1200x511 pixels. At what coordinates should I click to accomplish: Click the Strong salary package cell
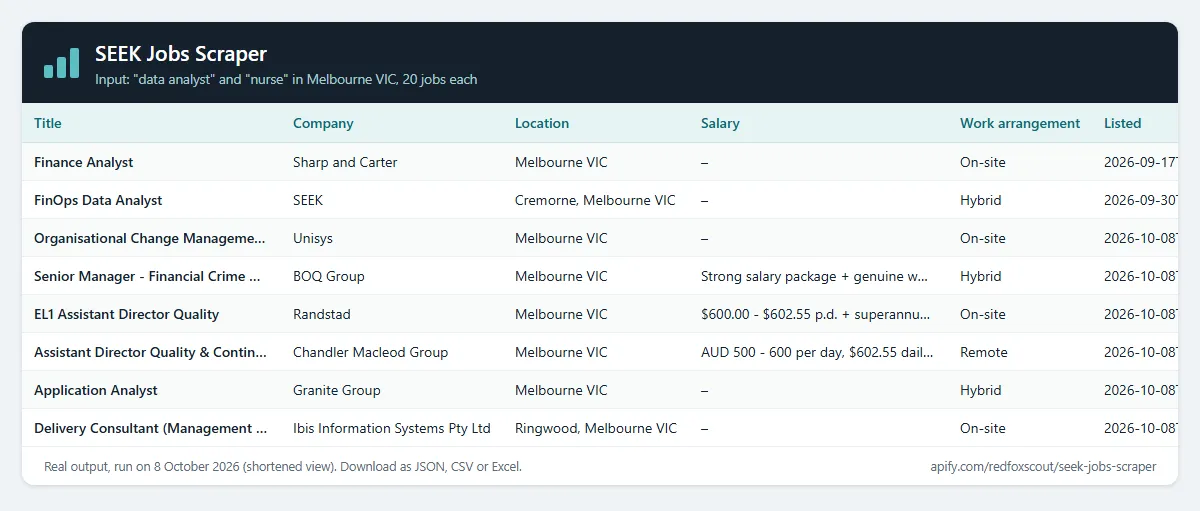[816, 276]
